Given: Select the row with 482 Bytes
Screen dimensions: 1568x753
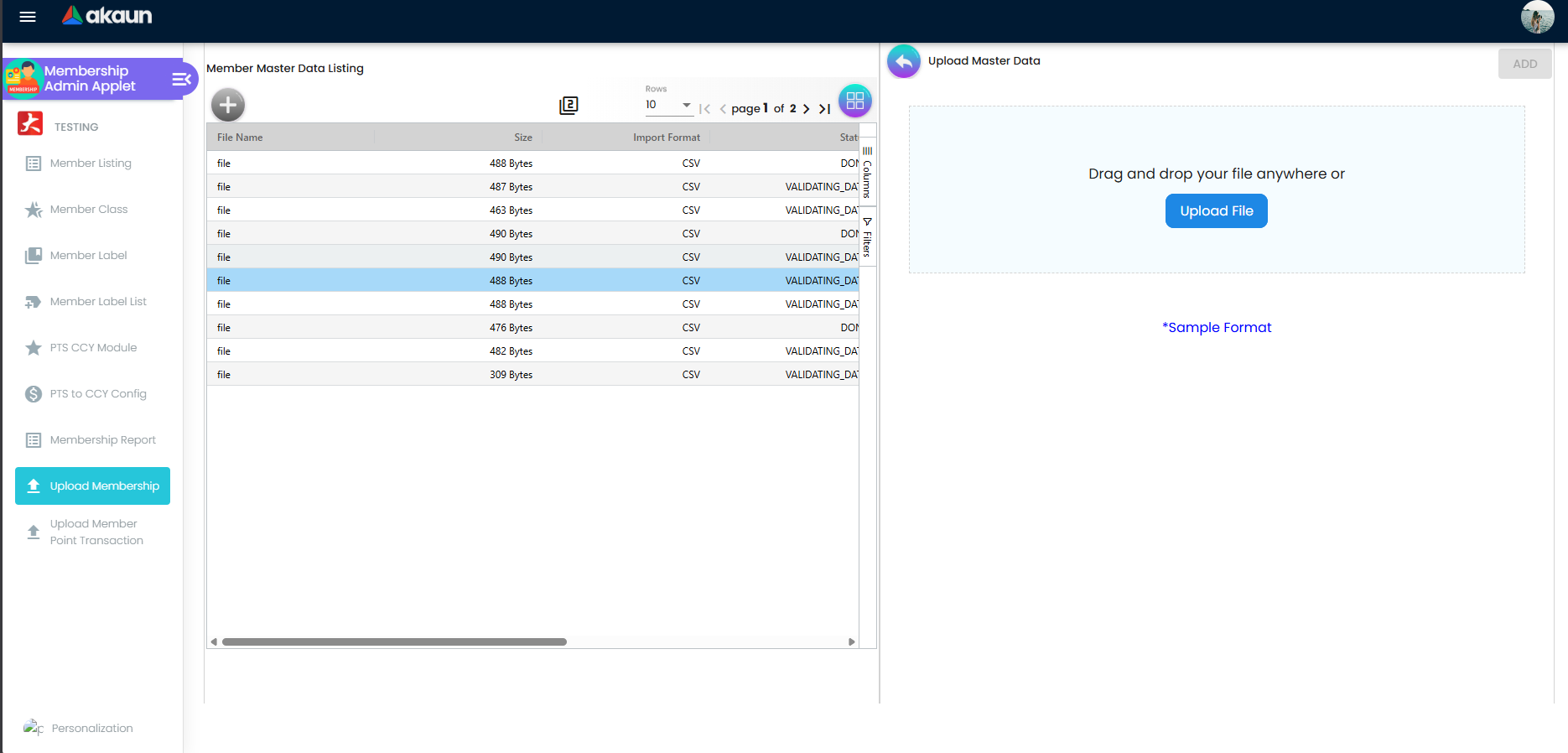Looking at the screenshot, I should coord(532,351).
